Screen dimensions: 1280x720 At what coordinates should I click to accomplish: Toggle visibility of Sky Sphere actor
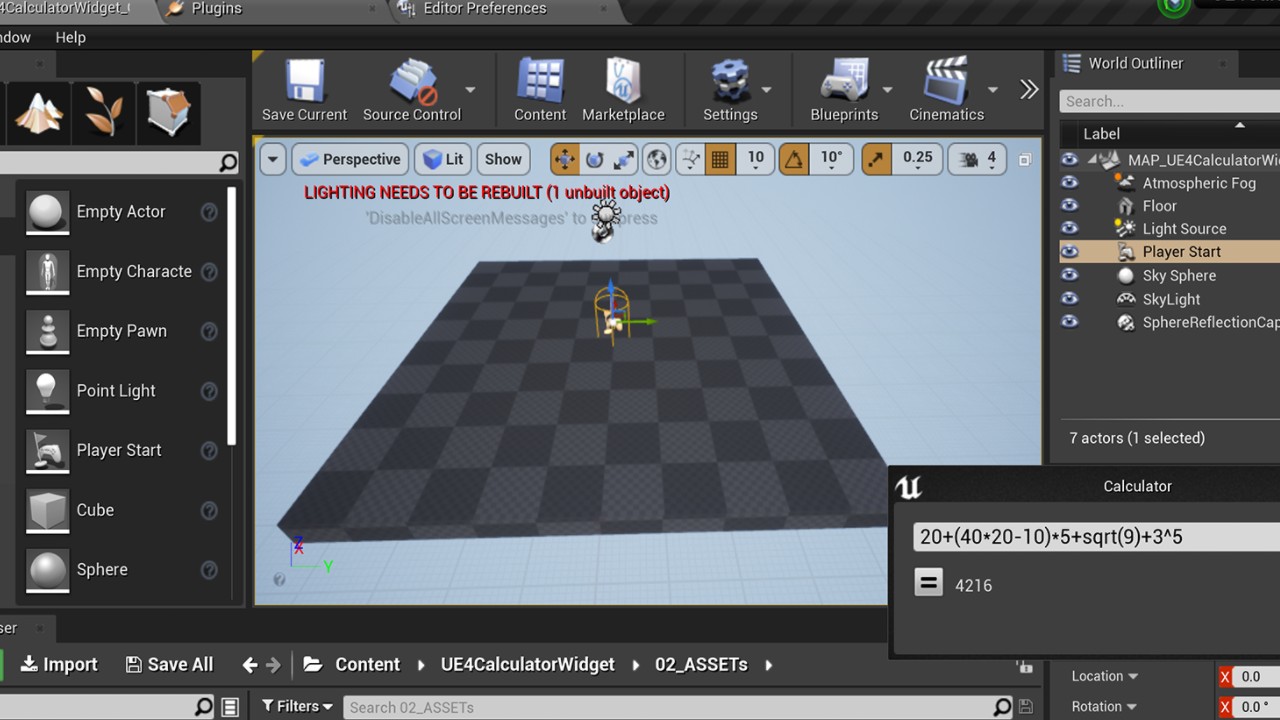tap(1069, 275)
